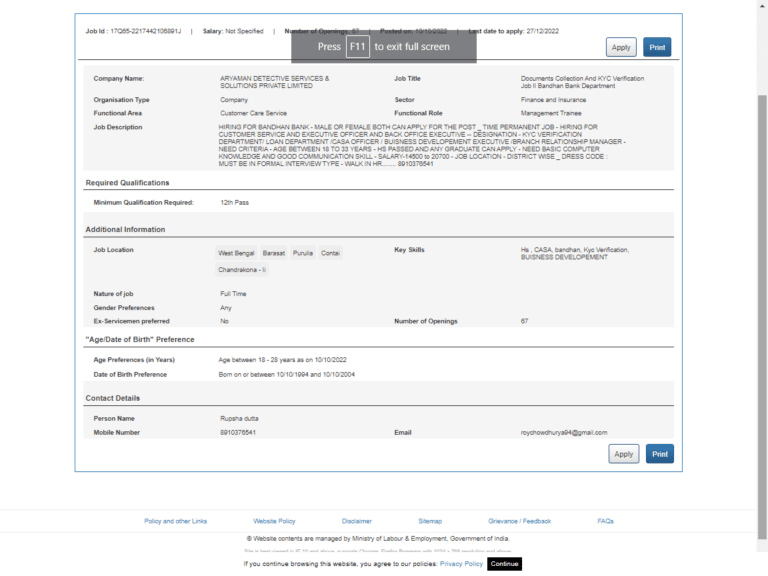Viewport: 768px width, 576px height.
Task: Click the Customer Care Service value
Action: tap(253, 113)
